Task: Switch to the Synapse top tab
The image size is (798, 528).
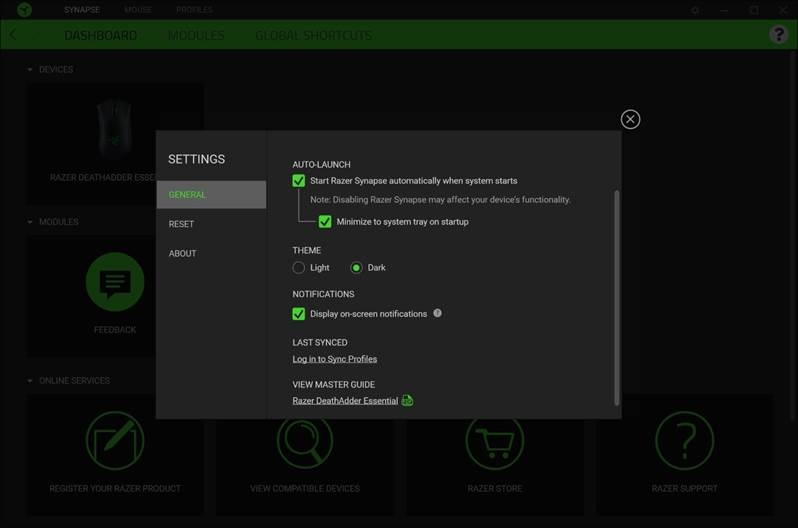Action: (x=82, y=10)
